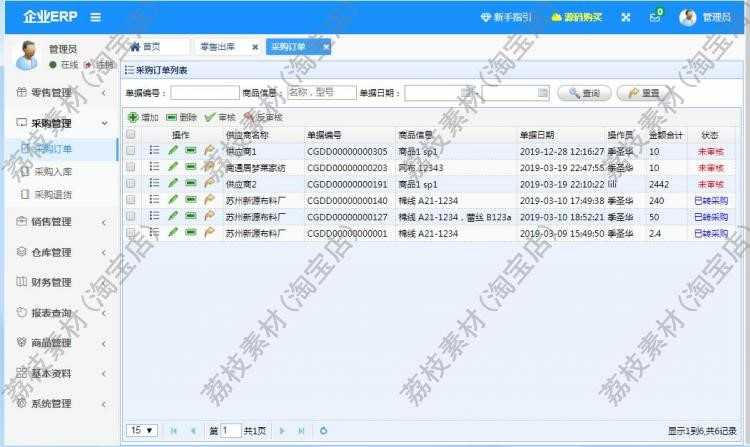Click the edit pencil for CGDD0000000001

pos(173,232)
